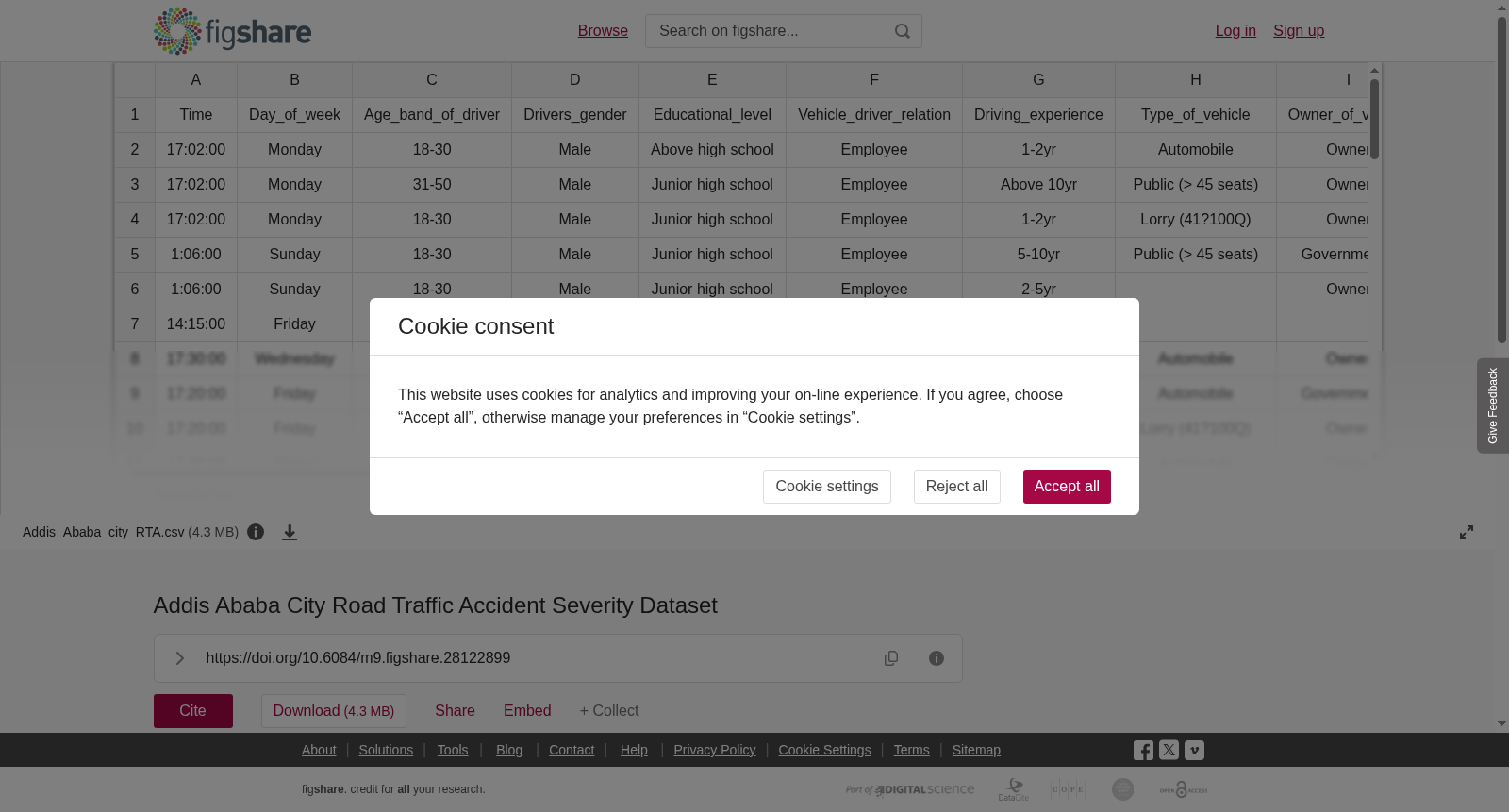The height and width of the screenshot is (812, 1509).
Task: Select the 5-10yr cell
Action: click(x=1038, y=255)
